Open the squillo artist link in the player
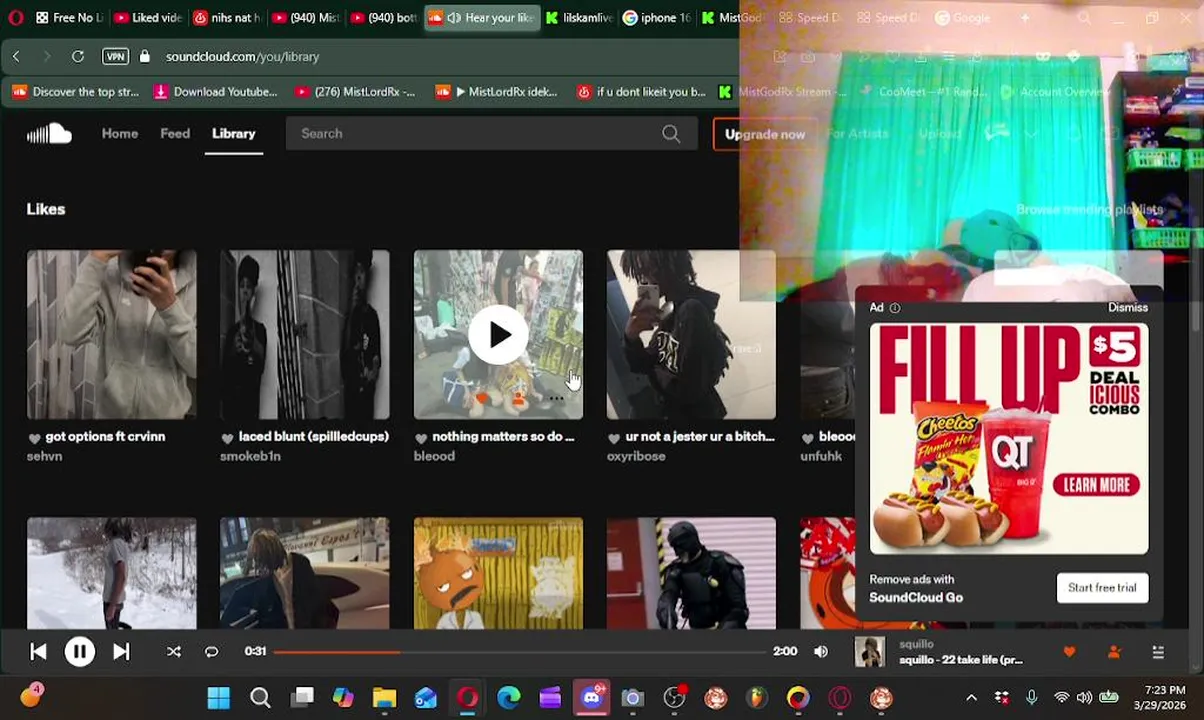The width and height of the screenshot is (1204, 720). (916, 645)
